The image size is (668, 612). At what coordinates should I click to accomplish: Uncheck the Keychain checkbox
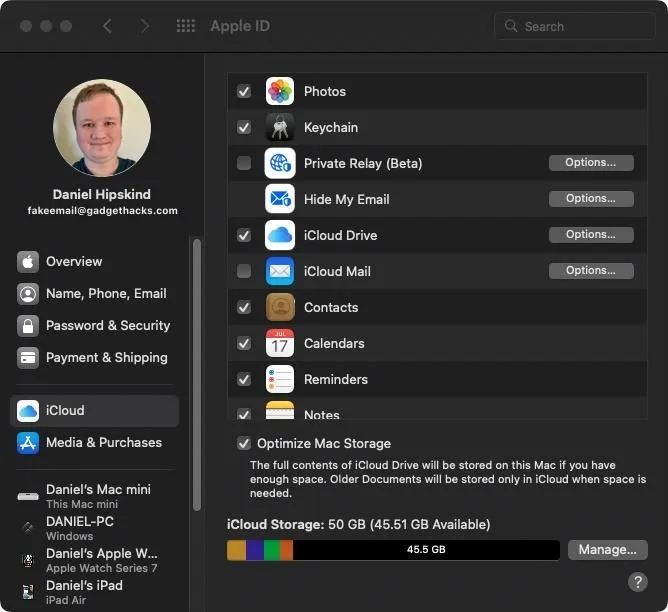coord(244,127)
